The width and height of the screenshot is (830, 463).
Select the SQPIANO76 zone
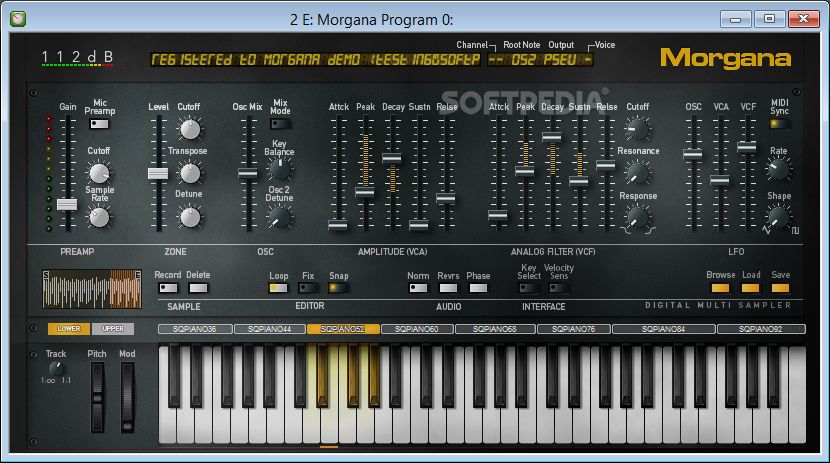(x=574, y=329)
